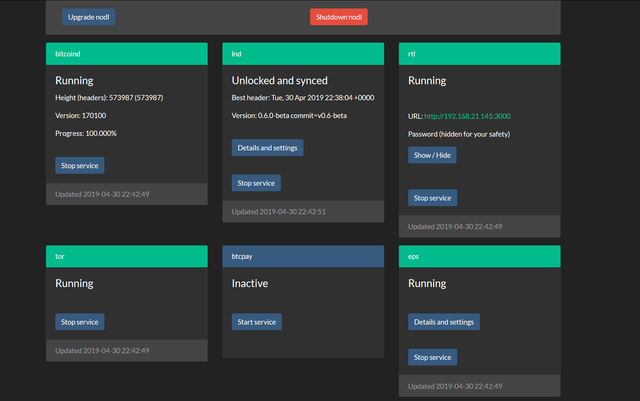Image resolution: width=640 pixels, height=401 pixels.
Task: Click lnd Version 0.6.0-beta text
Action: pyautogui.click(x=289, y=116)
